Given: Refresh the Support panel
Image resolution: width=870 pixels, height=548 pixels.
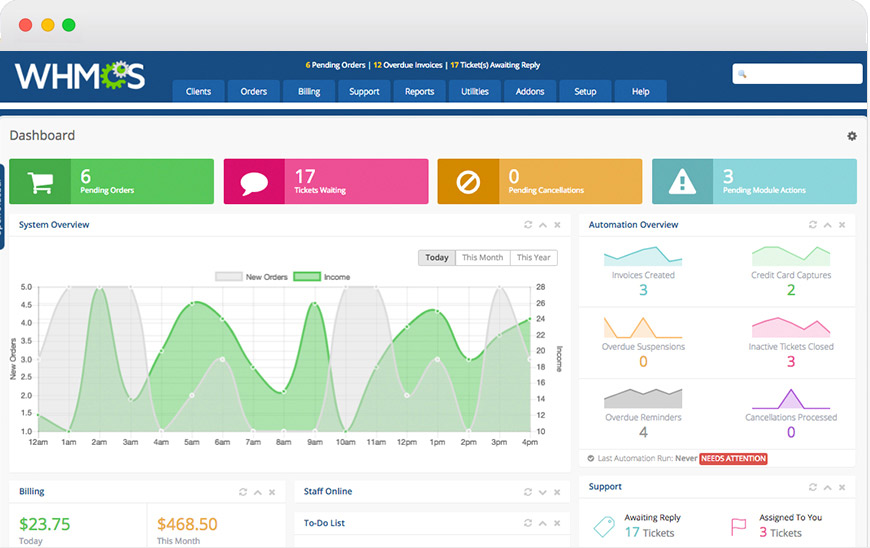Looking at the screenshot, I should 812,487.
